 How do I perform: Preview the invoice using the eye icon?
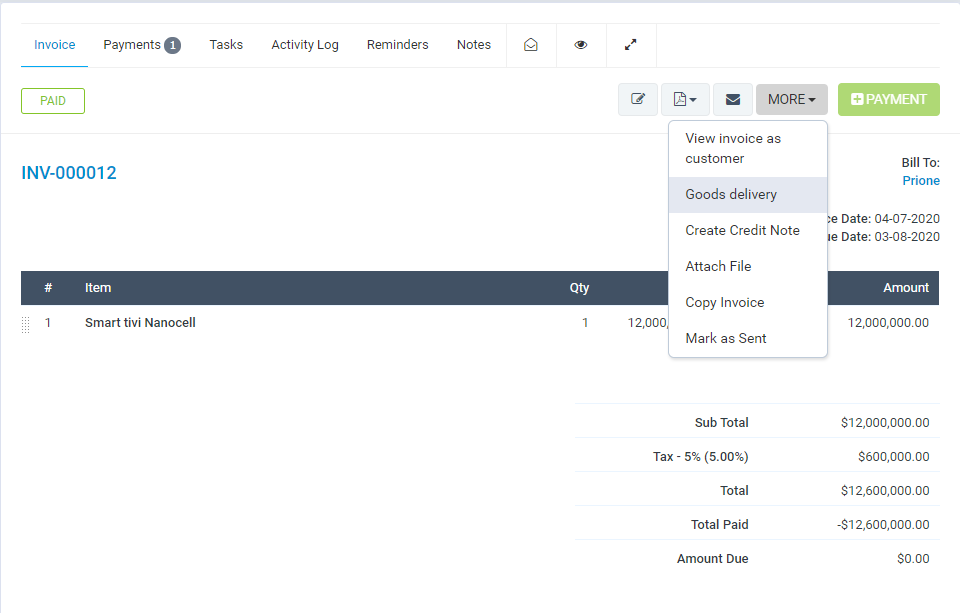[581, 45]
